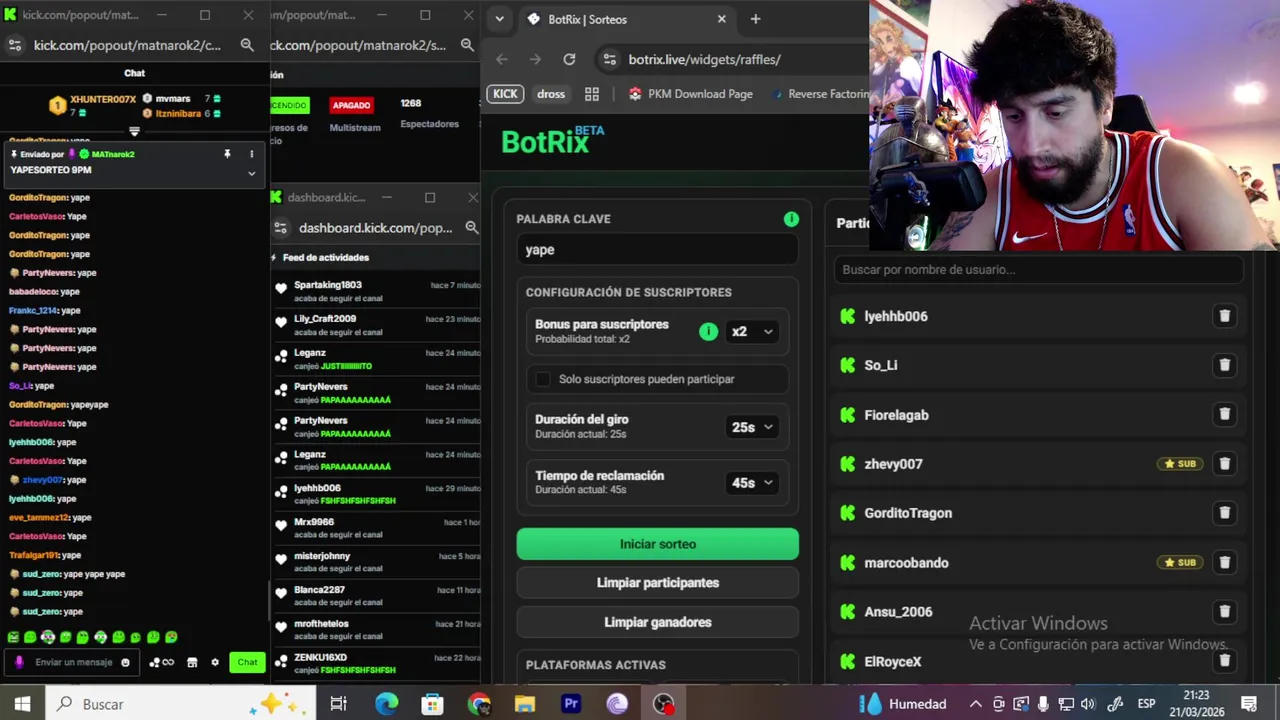Select Lily_Craft2009 follow entry in feed

coord(376,325)
